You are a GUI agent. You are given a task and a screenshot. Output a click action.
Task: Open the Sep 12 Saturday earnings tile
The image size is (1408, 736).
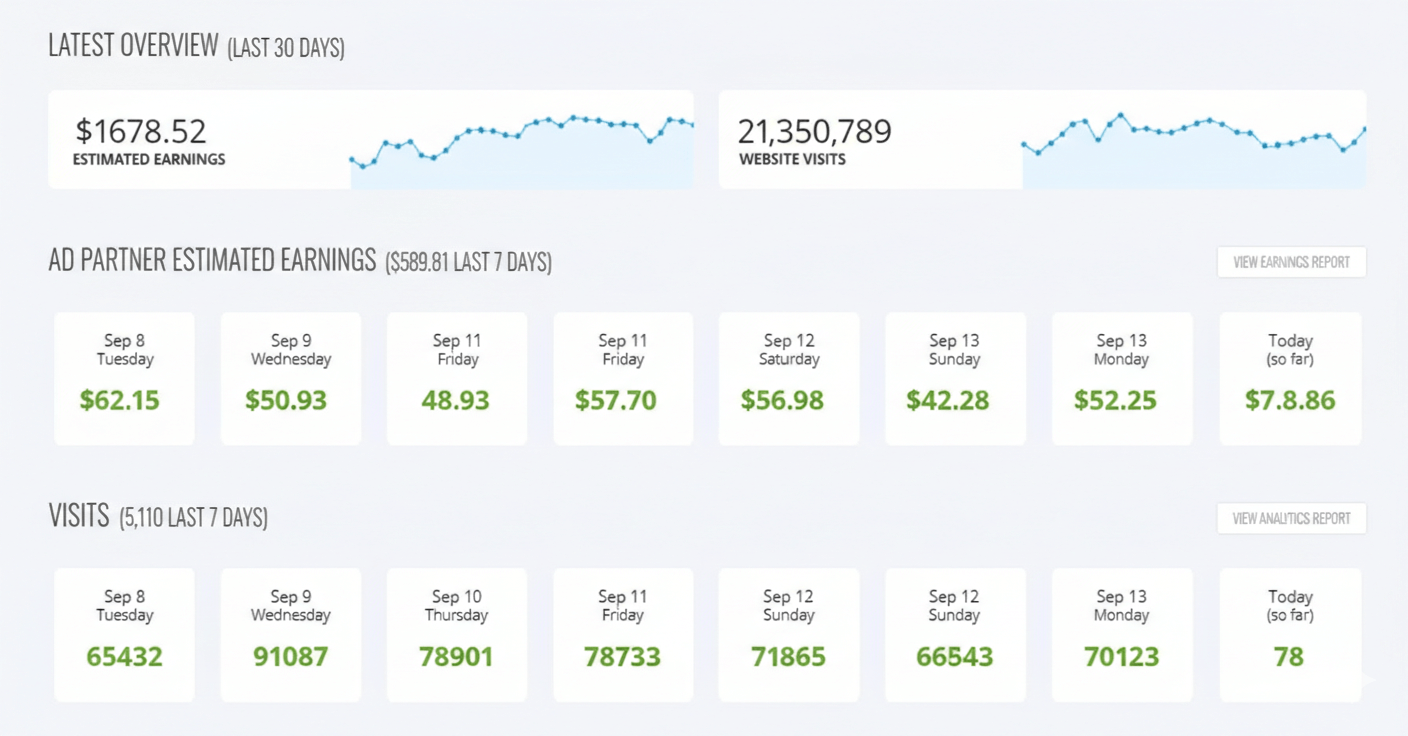788,378
